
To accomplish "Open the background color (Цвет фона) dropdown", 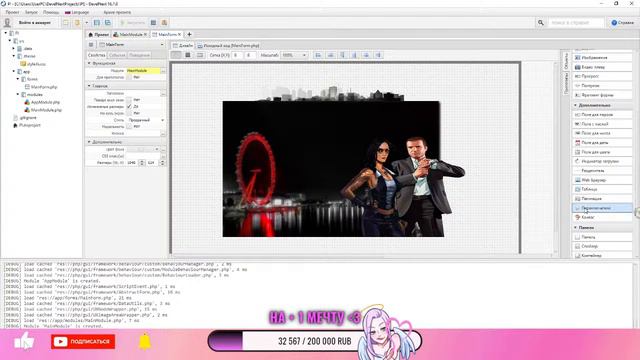I will point(142,149).
